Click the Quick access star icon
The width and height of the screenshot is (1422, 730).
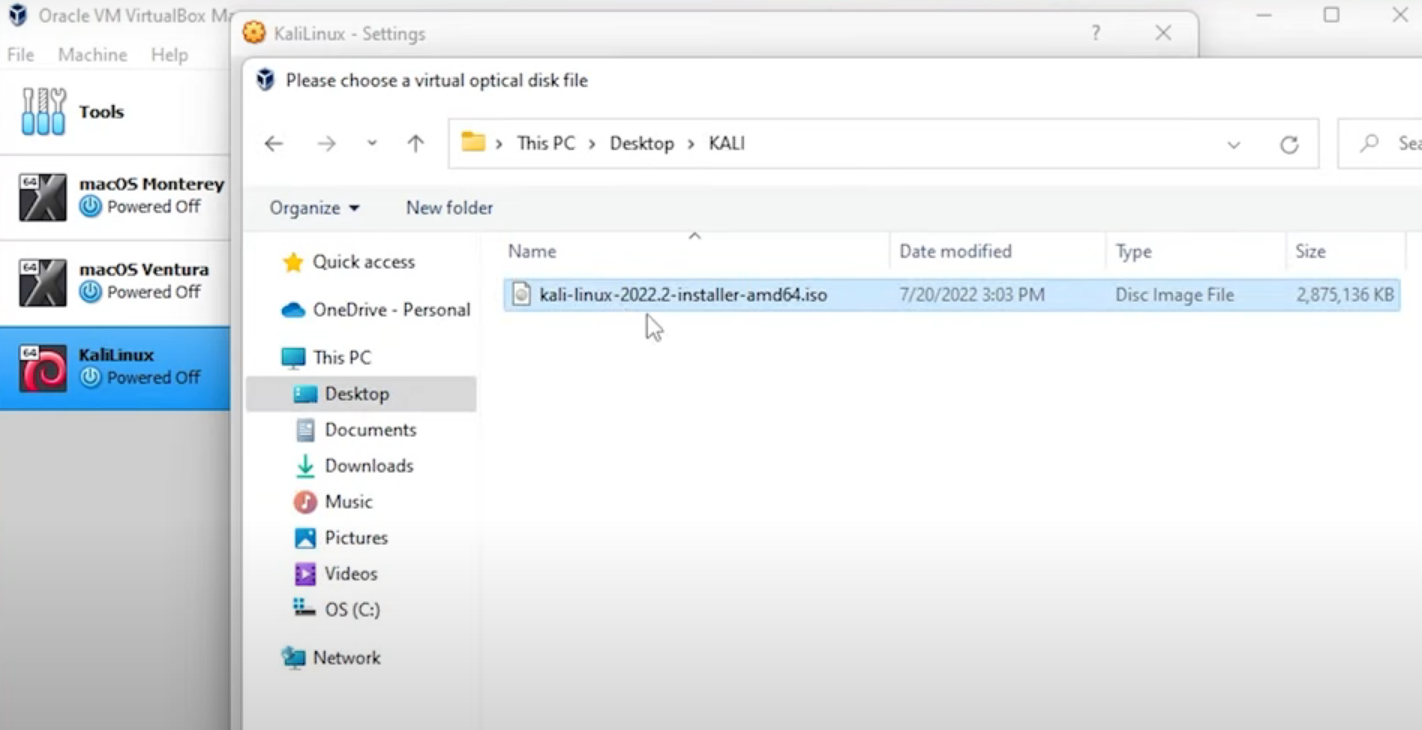click(x=293, y=262)
